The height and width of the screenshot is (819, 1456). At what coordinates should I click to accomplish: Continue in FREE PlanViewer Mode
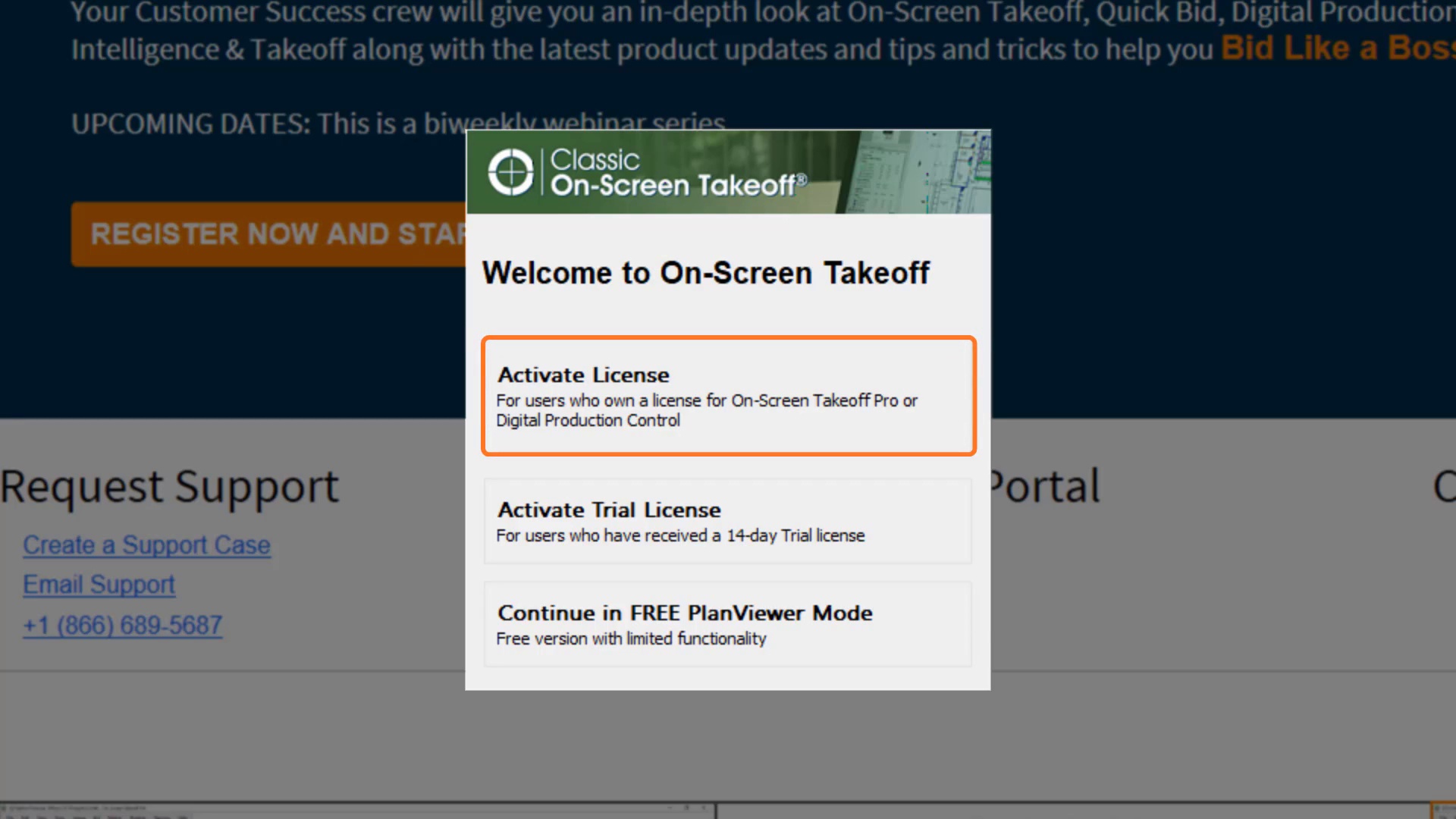tap(728, 624)
